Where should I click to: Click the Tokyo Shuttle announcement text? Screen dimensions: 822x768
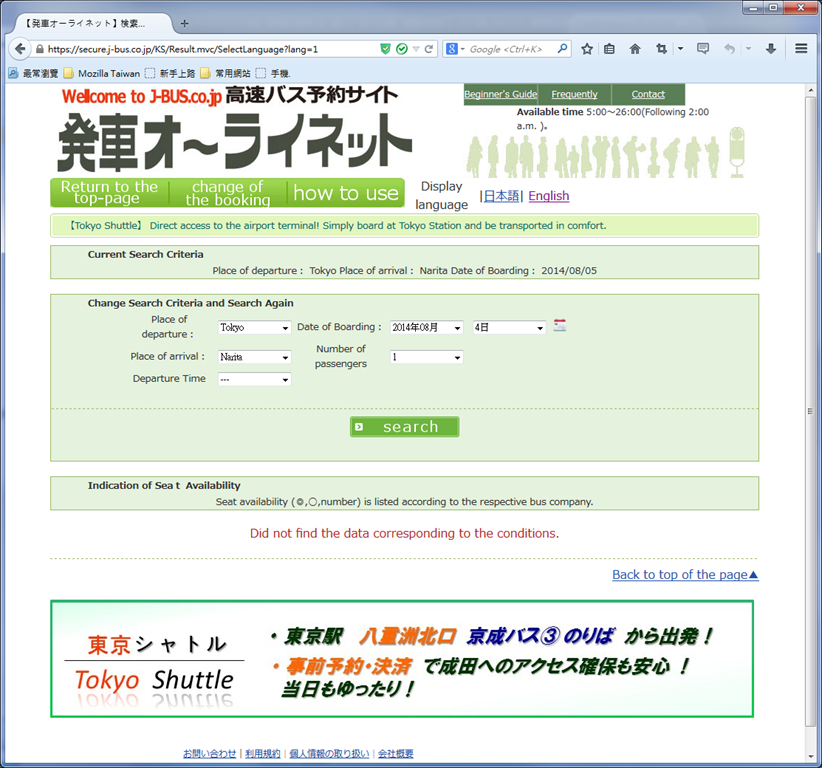point(336,226)
